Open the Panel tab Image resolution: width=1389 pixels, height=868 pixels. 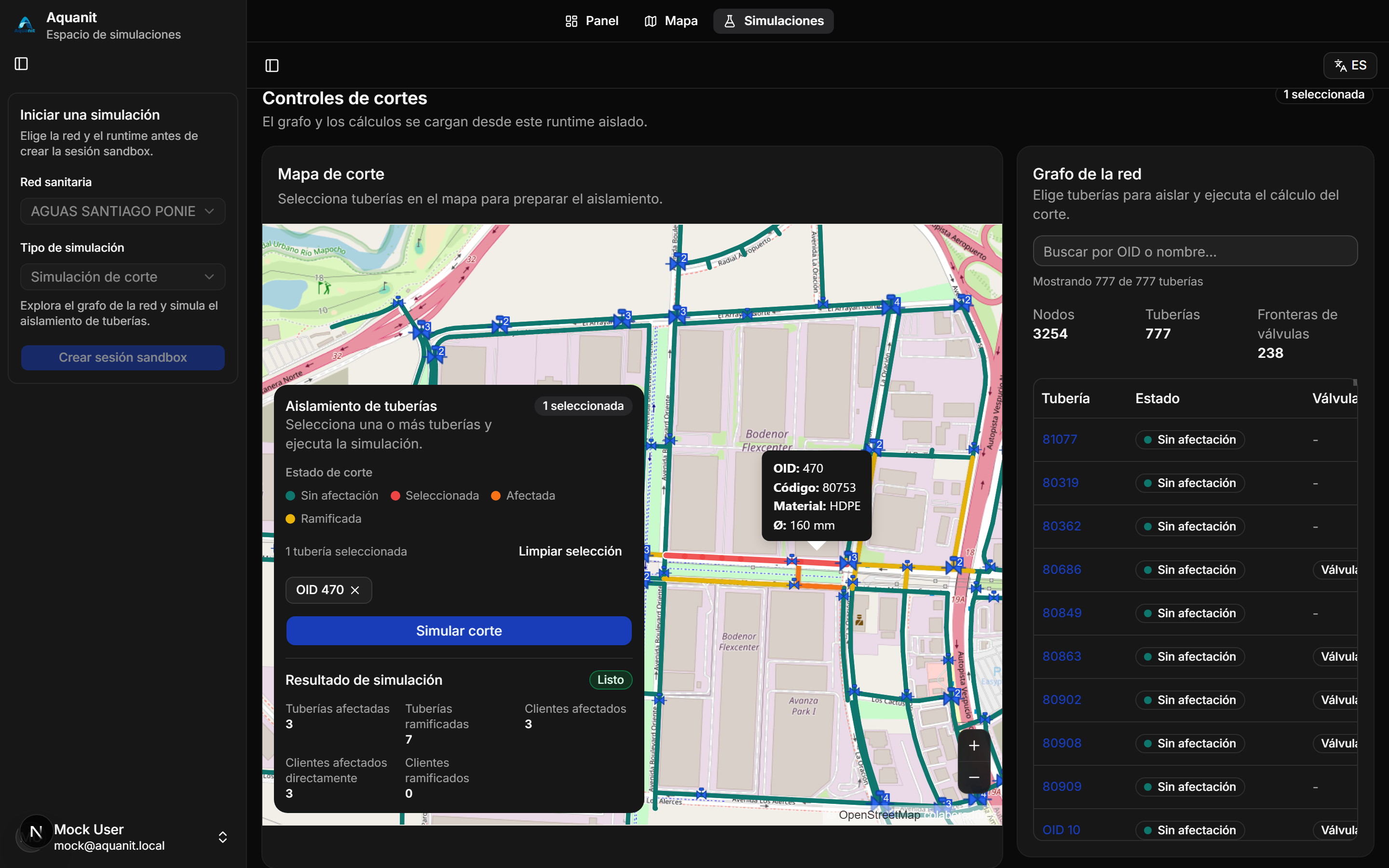tap(592, 21)
